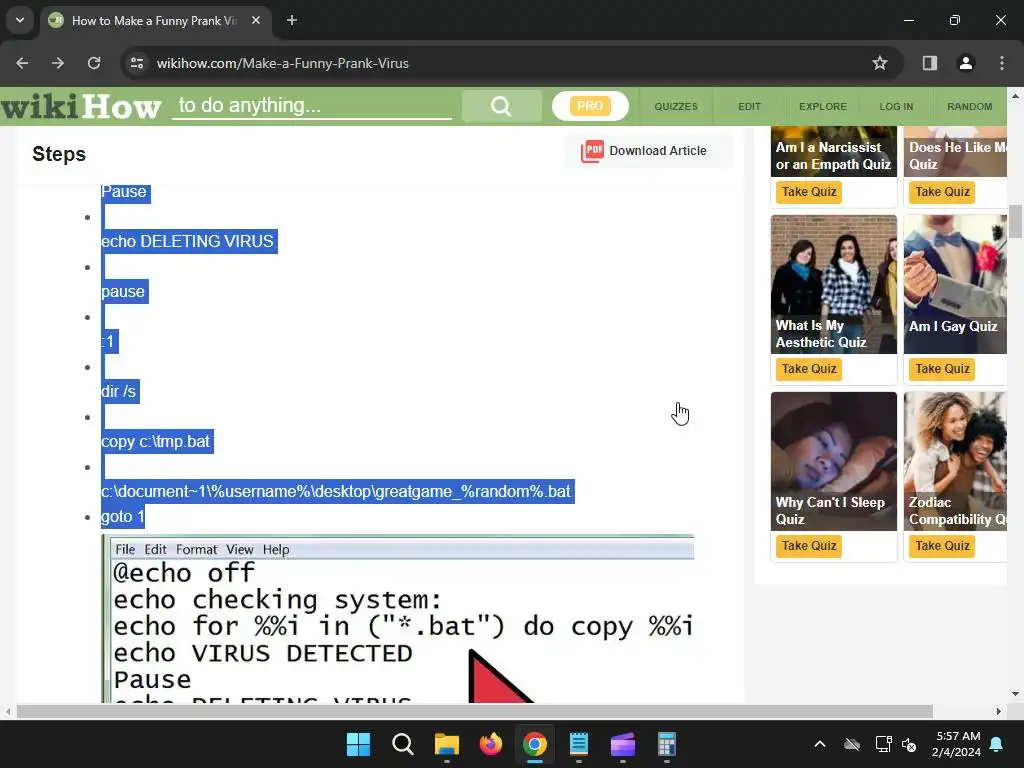Open Windows taskbar search
Viewport: 1024px width, 768px height.
coord(402,744)
